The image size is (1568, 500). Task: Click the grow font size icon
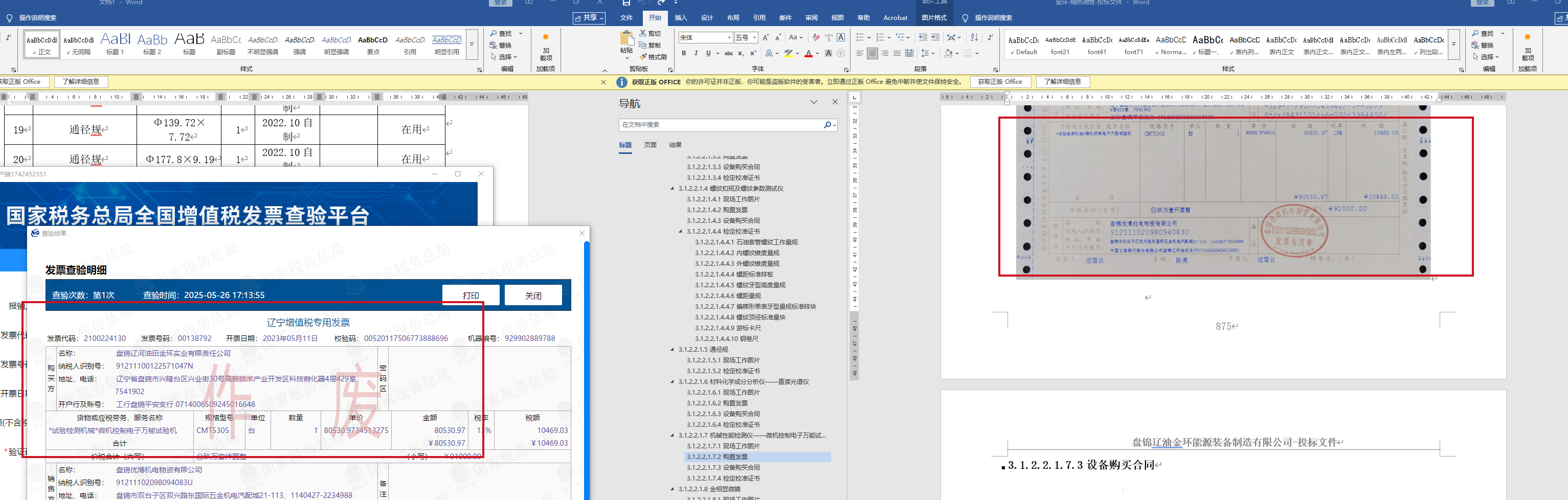coord(766,38)
